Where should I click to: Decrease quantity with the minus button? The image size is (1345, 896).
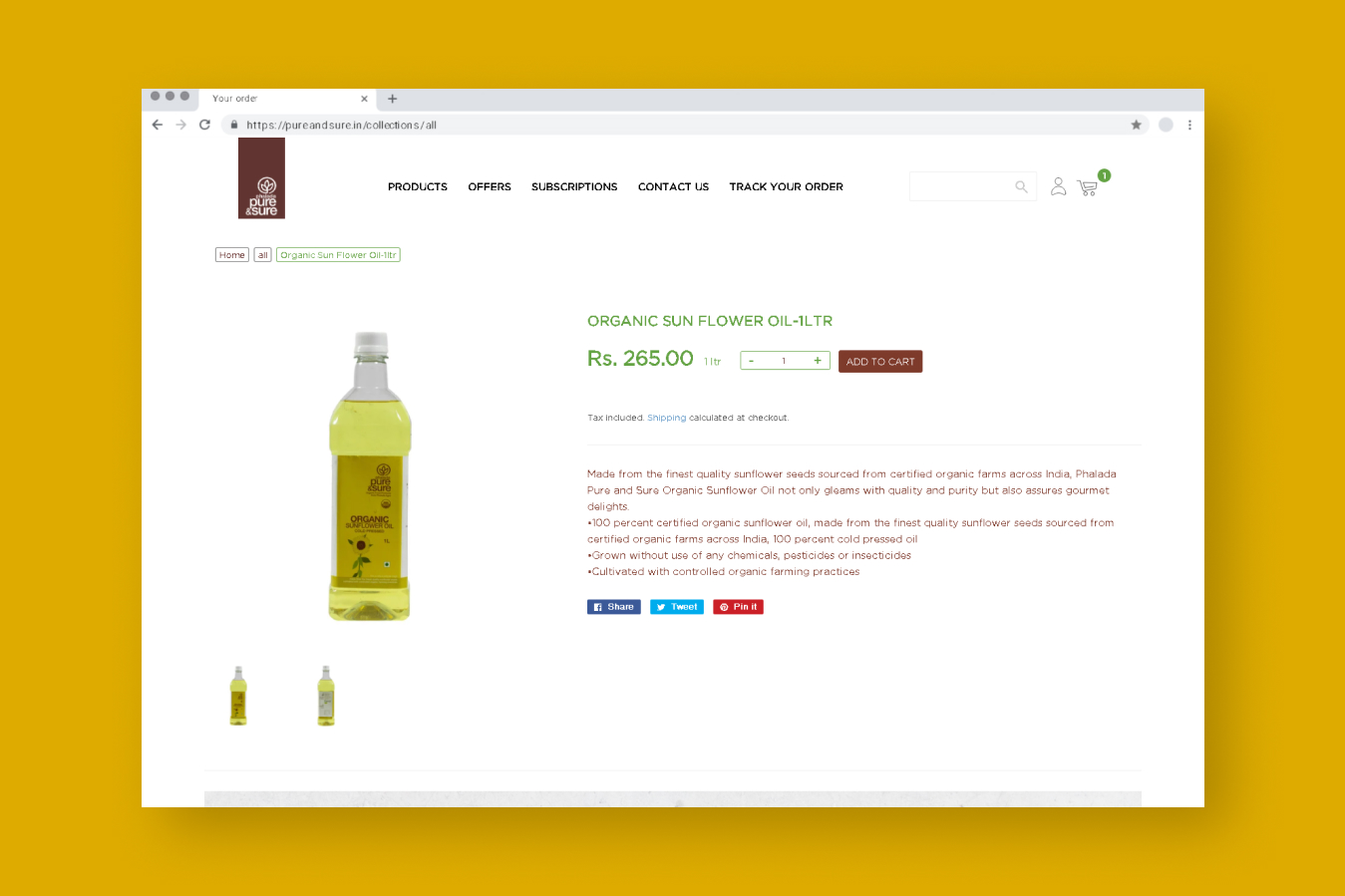tap(752, 361)
